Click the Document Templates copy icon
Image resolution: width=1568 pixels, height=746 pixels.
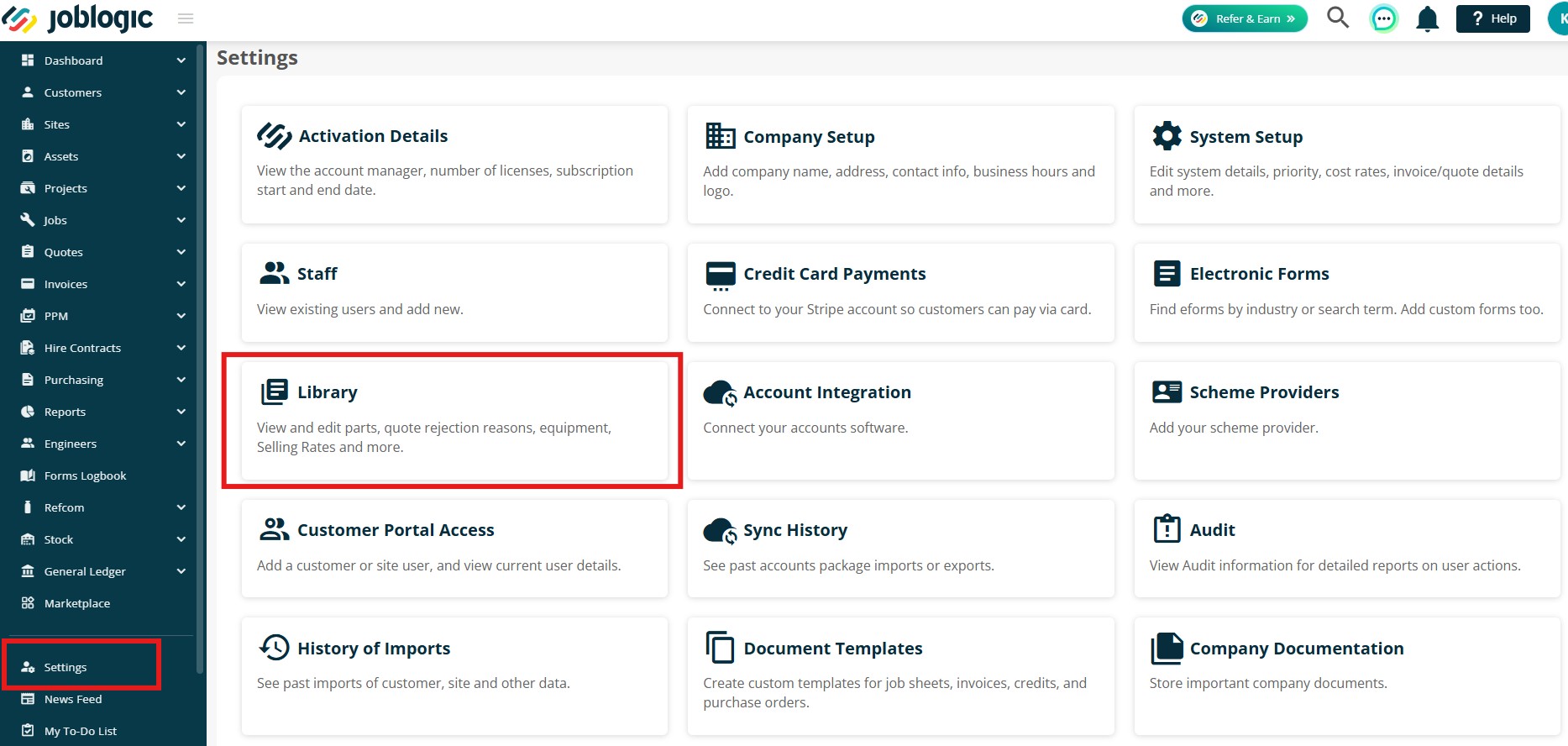720,648
